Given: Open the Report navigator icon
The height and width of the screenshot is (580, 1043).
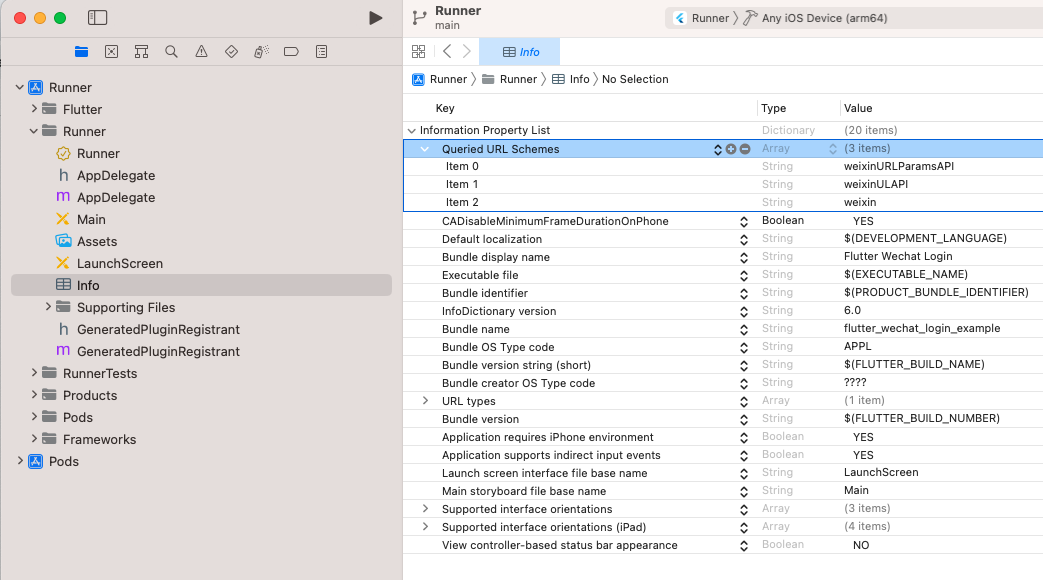Looking at the screenshot, I should pos(321,51).
